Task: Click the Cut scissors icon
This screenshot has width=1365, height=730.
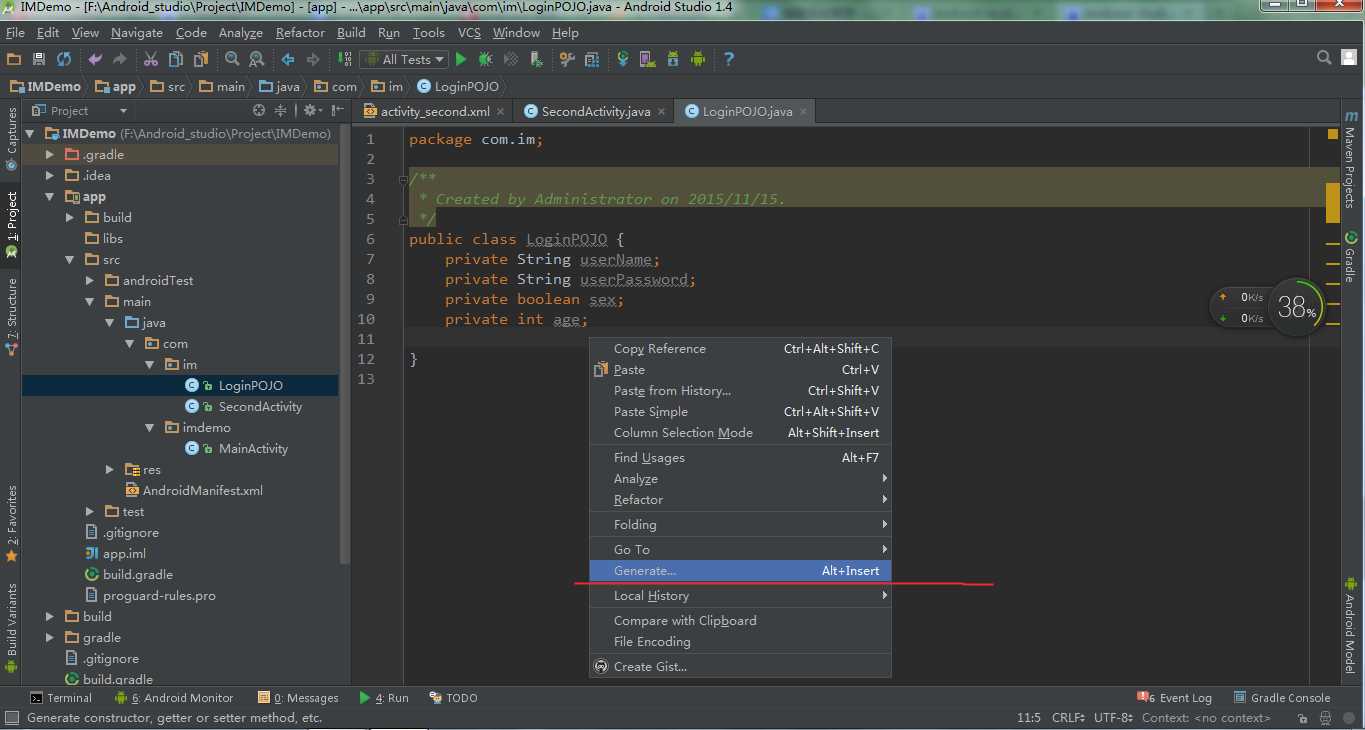Action: click(151, 59)
